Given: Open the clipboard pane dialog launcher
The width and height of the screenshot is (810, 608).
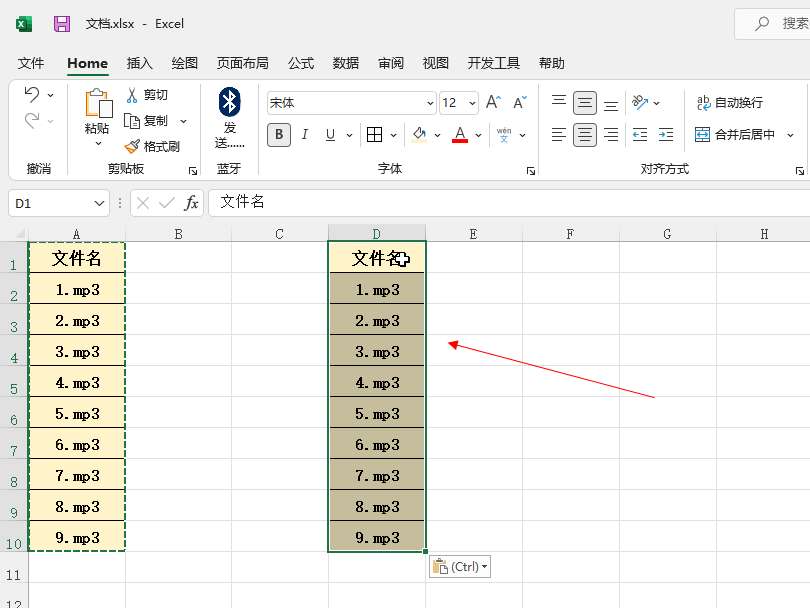Looking at the screenshot, I should (x=193, y=171).
